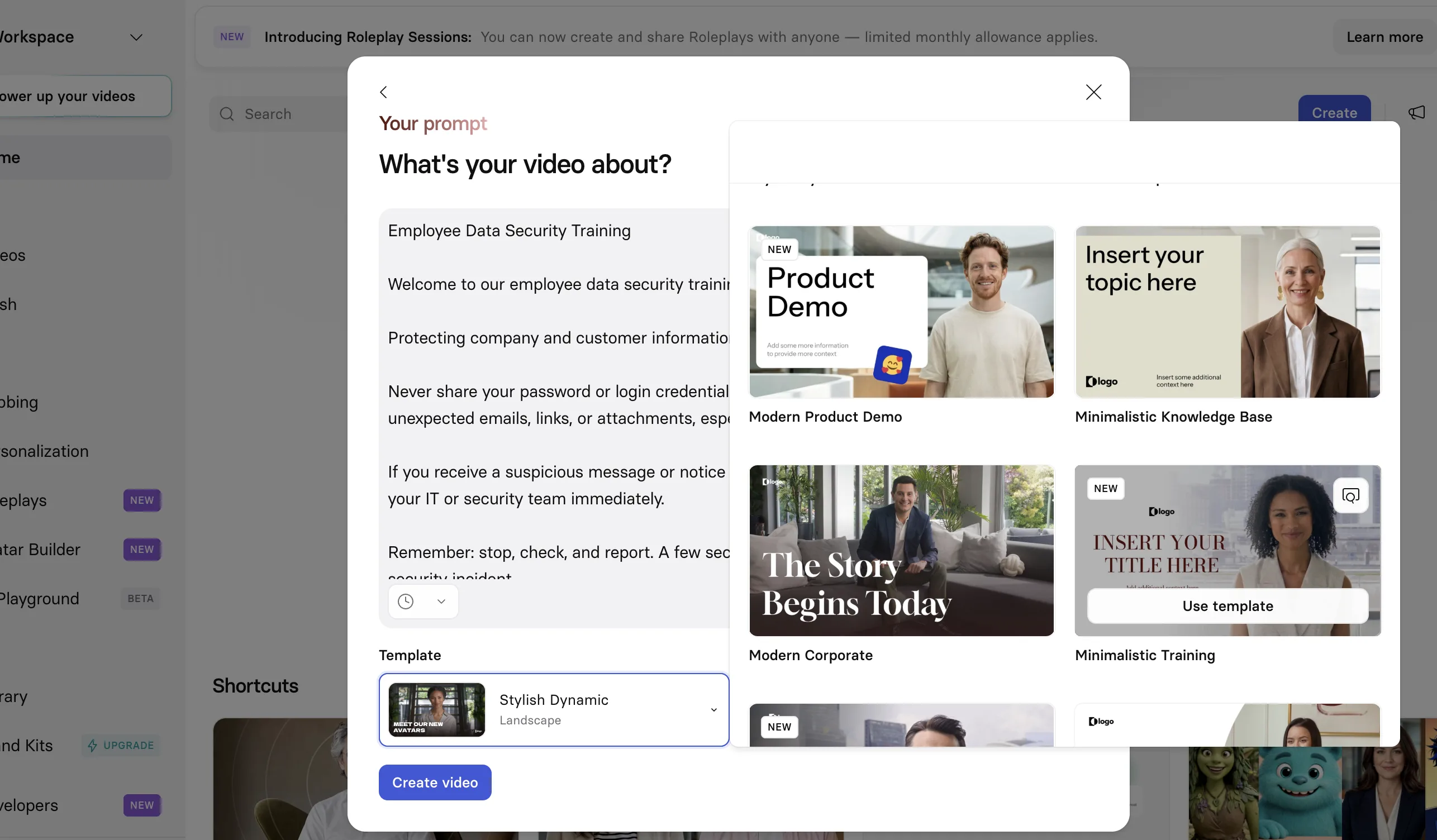Preview the Minimalistic Training template icon

1350,495
